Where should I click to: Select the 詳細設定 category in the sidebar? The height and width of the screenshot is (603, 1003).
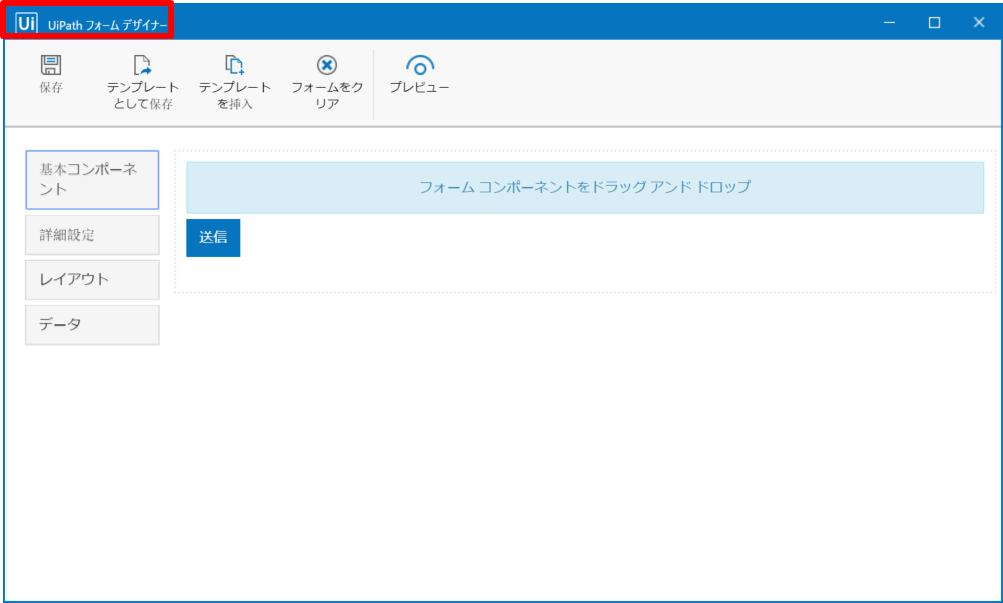pyautogui.click(x=92, y=235)
